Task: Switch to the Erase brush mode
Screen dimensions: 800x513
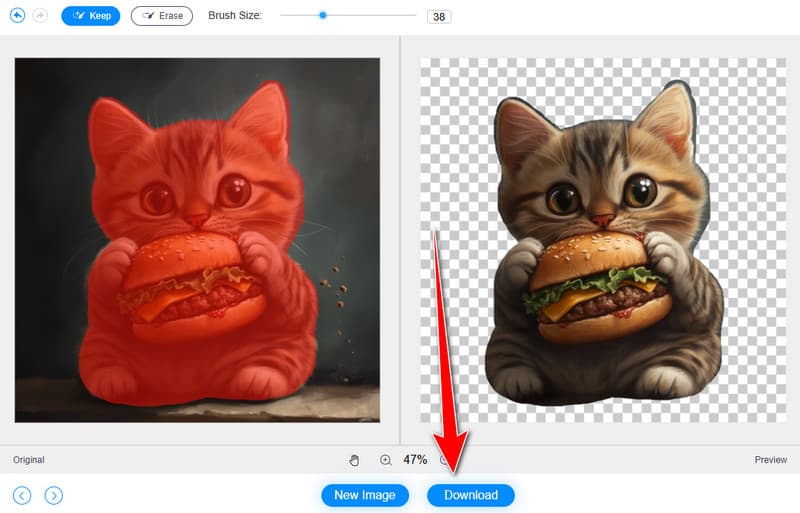Action: 162,16
